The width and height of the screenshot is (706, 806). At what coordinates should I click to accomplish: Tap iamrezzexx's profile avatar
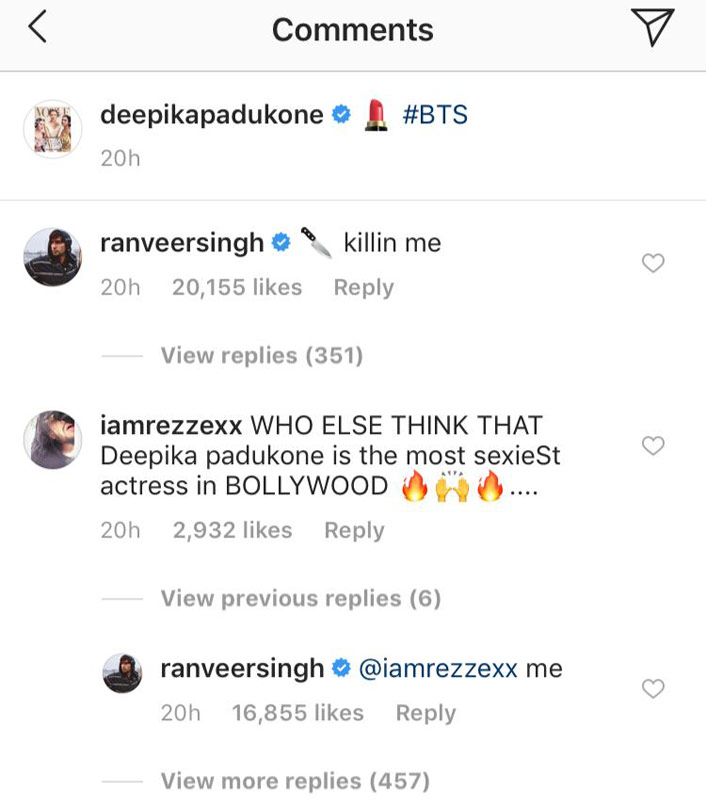pyautogui.click(x=52, y=439)
